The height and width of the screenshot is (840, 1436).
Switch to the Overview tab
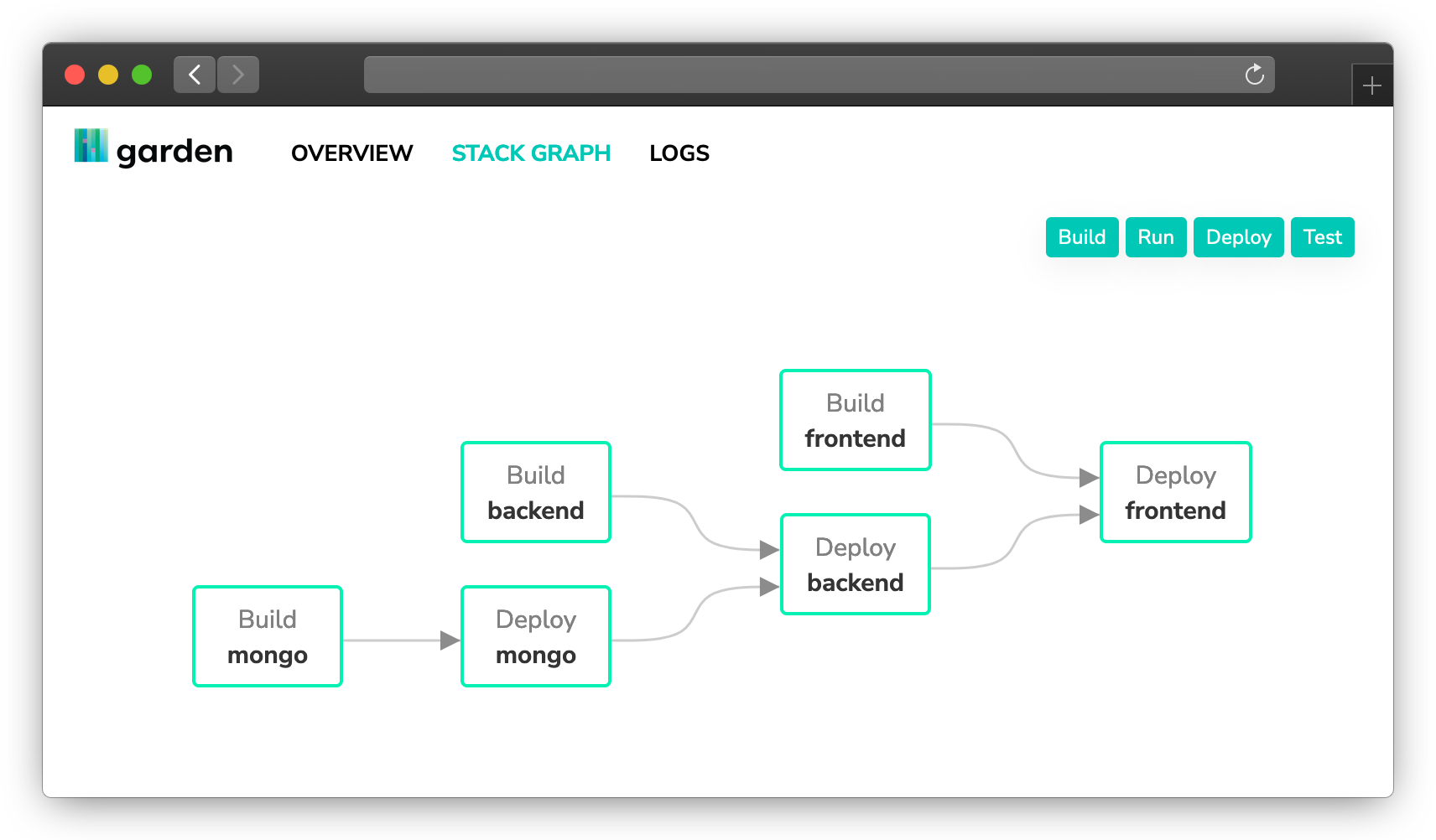[351, 153]
